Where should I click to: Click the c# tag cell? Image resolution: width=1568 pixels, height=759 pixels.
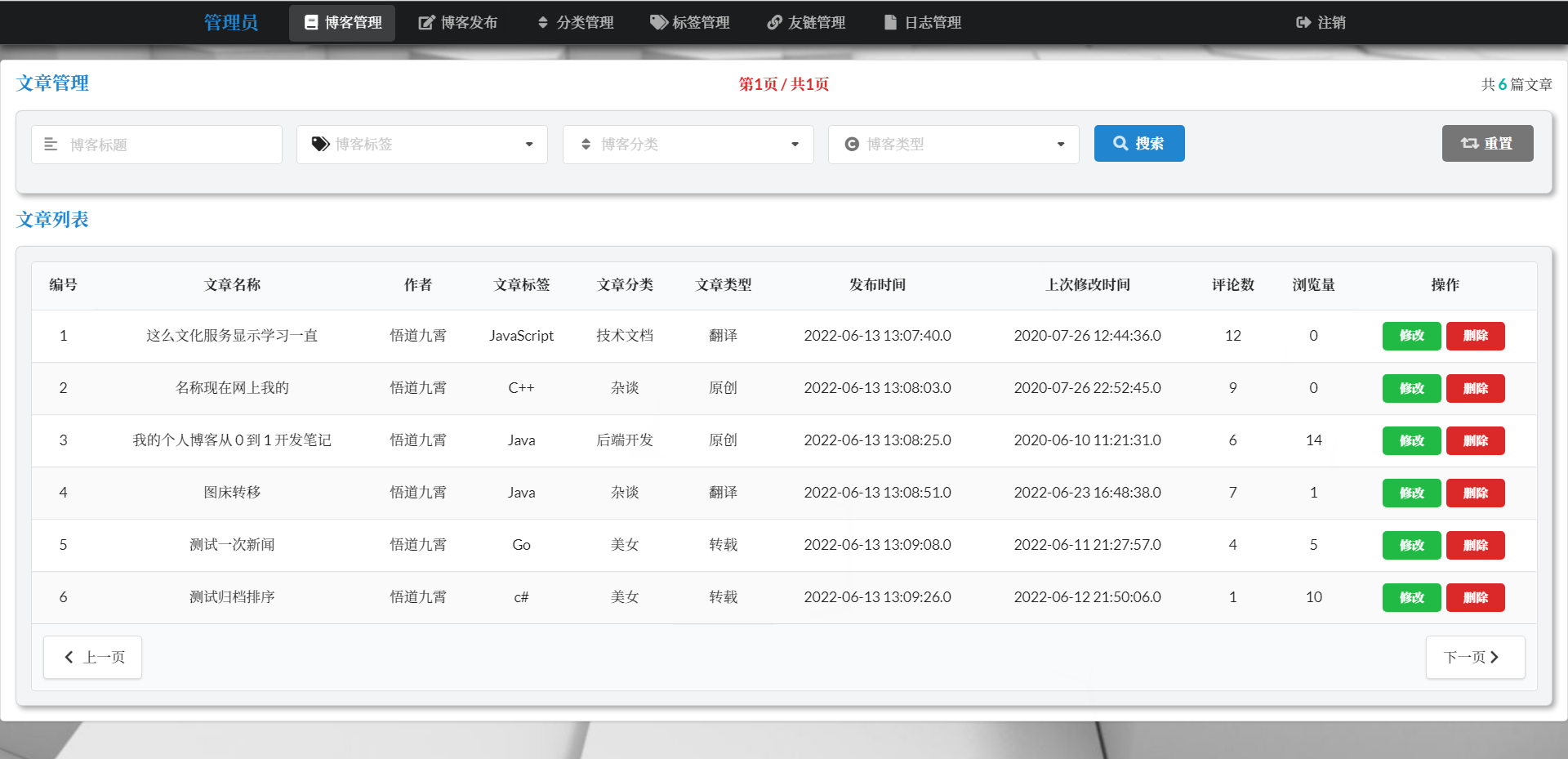click(521, 597)
